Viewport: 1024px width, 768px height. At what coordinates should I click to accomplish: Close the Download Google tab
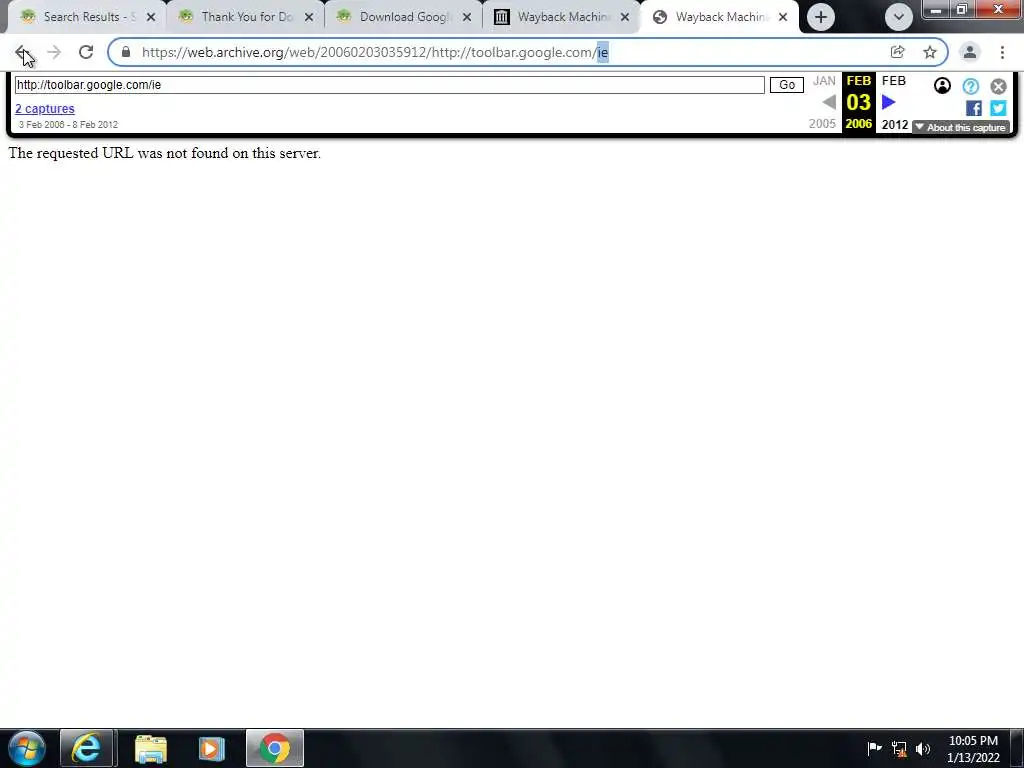pyautogui.click(x=467, y=18)
